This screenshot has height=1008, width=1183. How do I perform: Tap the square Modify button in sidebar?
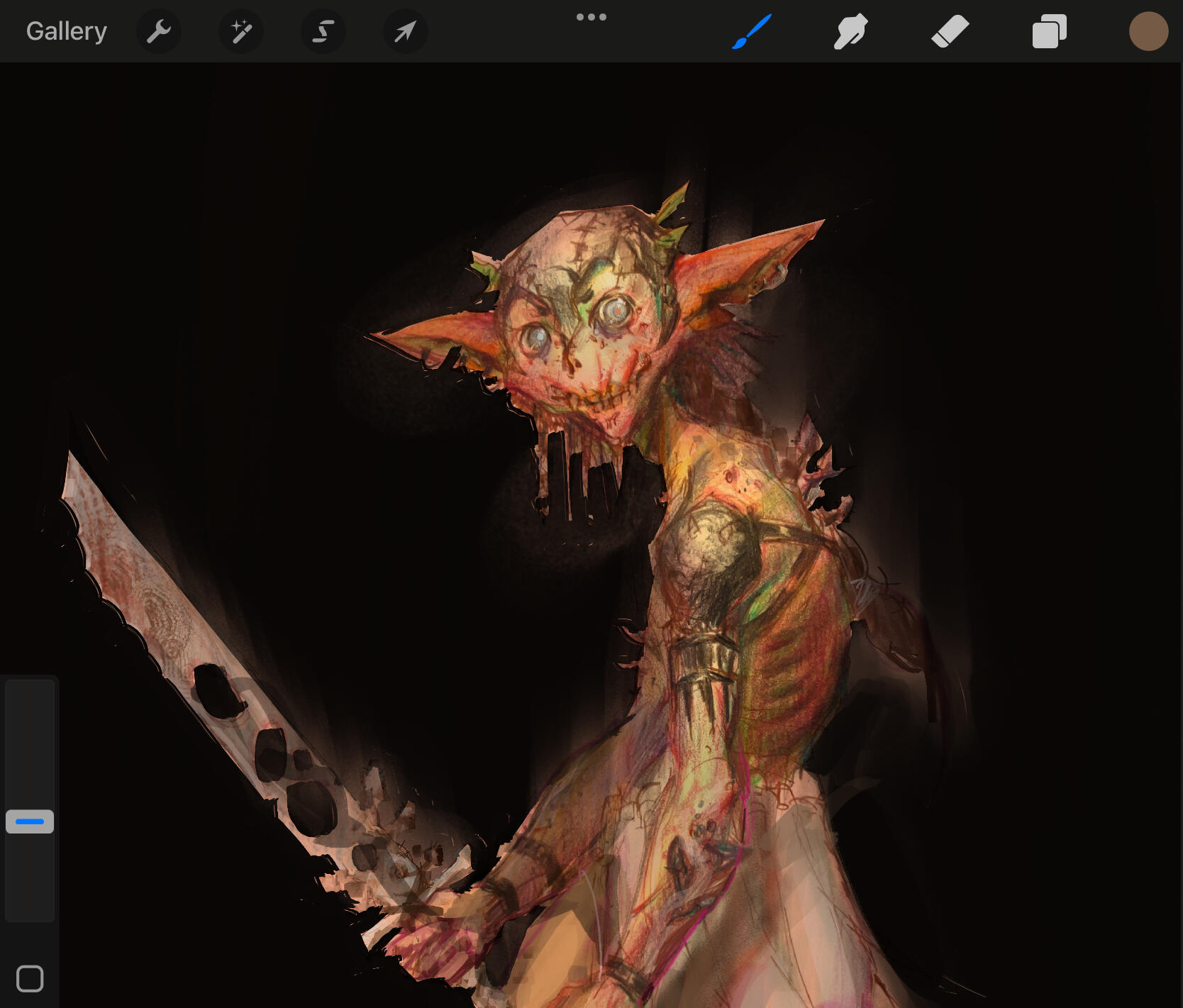pos(30,978)
